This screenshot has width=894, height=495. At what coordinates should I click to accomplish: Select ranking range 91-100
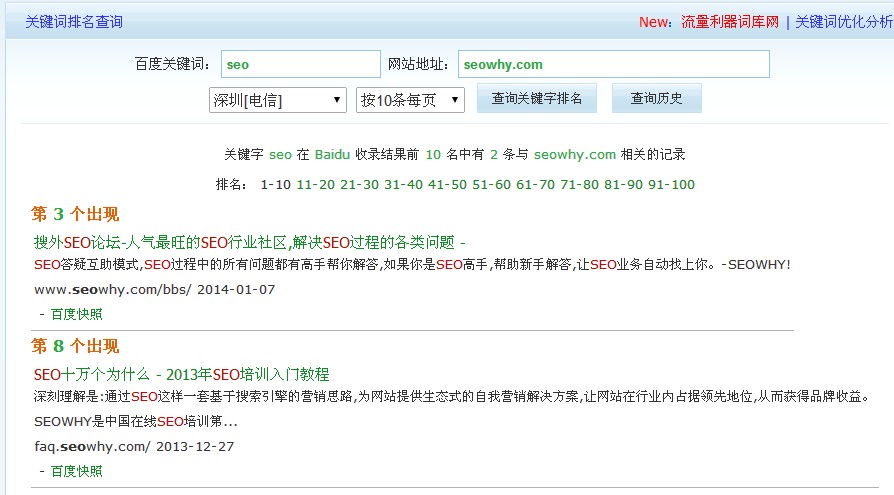click(672, 185)
